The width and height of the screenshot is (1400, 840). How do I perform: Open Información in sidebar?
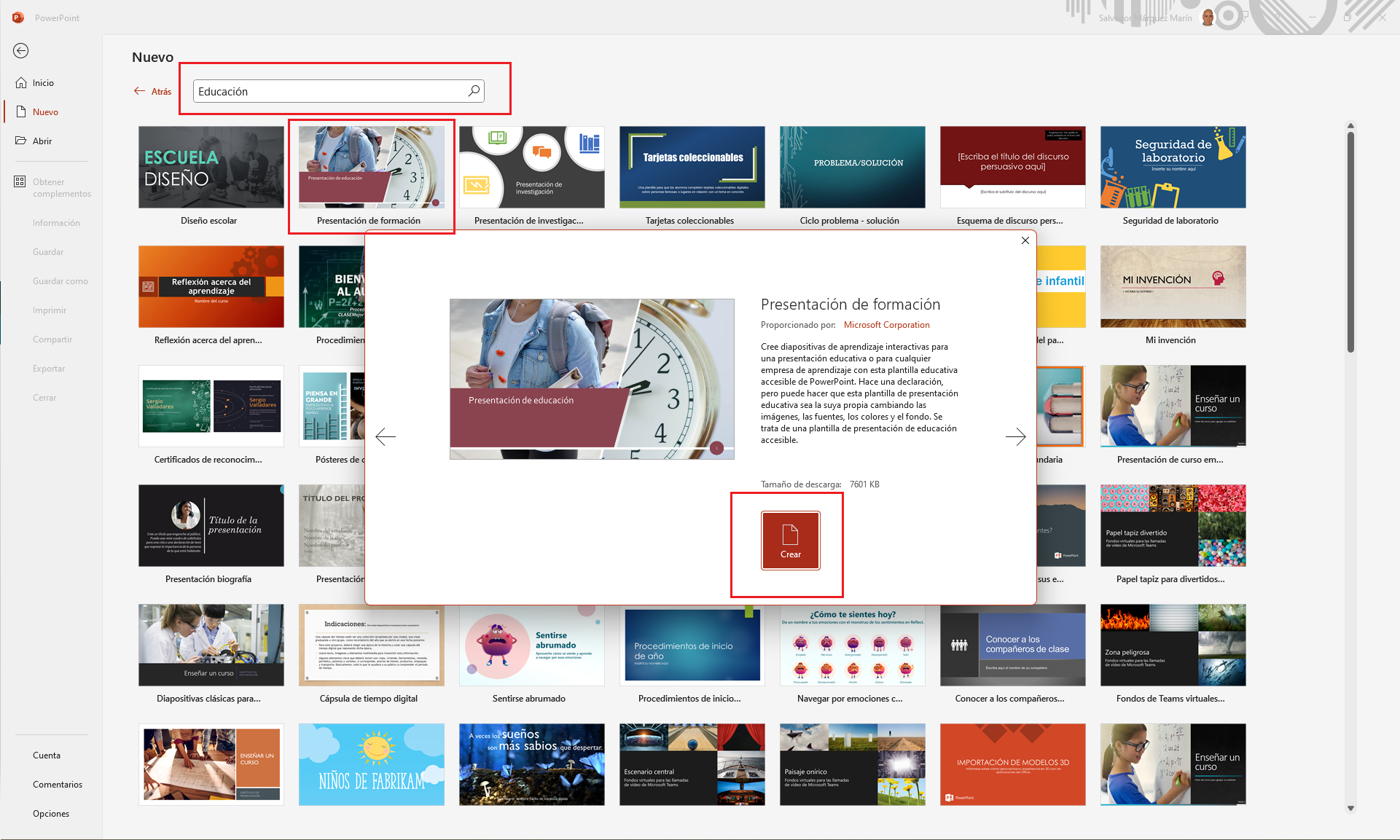coord(56,223)
